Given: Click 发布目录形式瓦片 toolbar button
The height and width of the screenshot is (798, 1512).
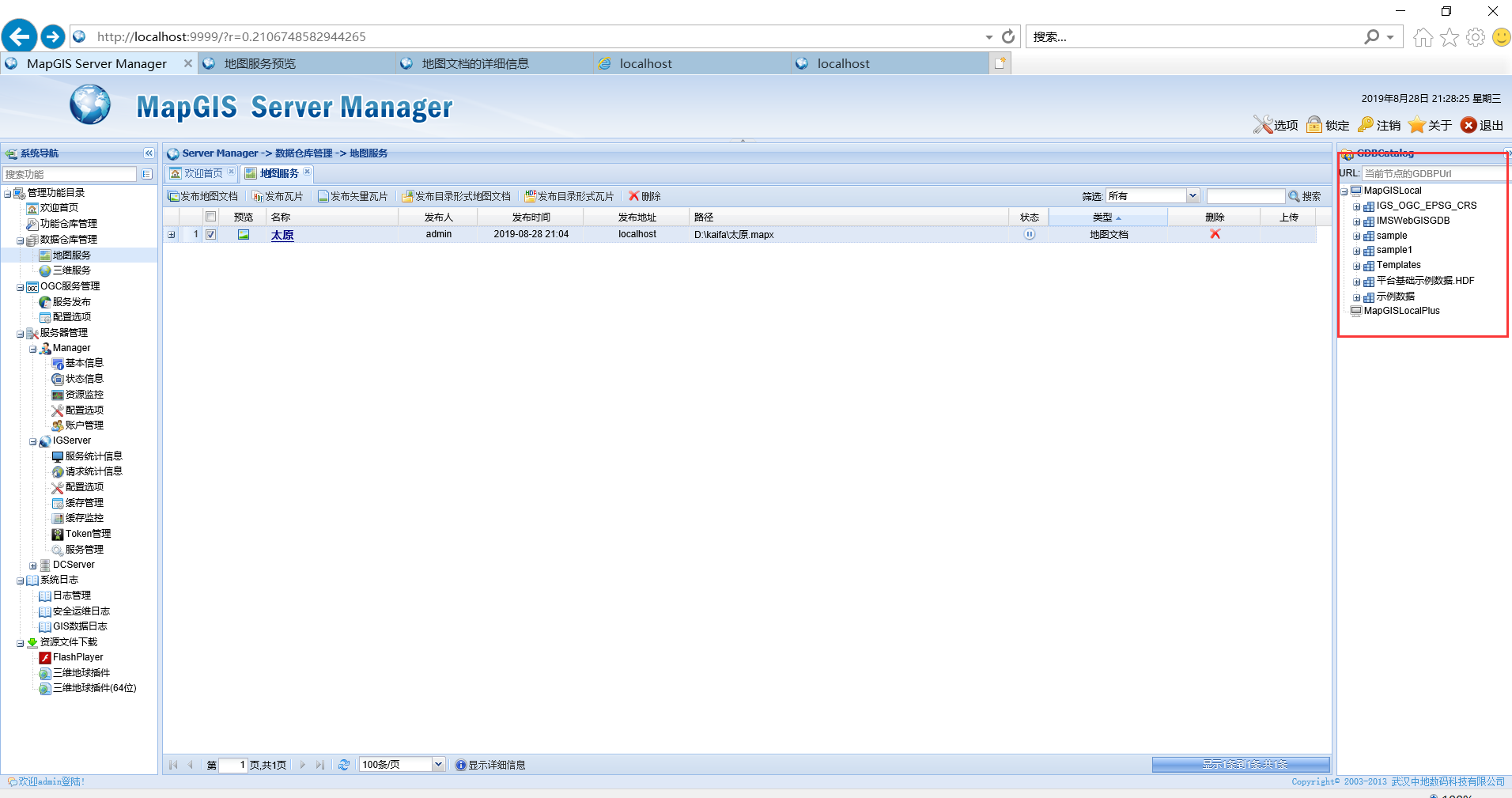Looking at the screenshot, I should click(x=569, y=196).
